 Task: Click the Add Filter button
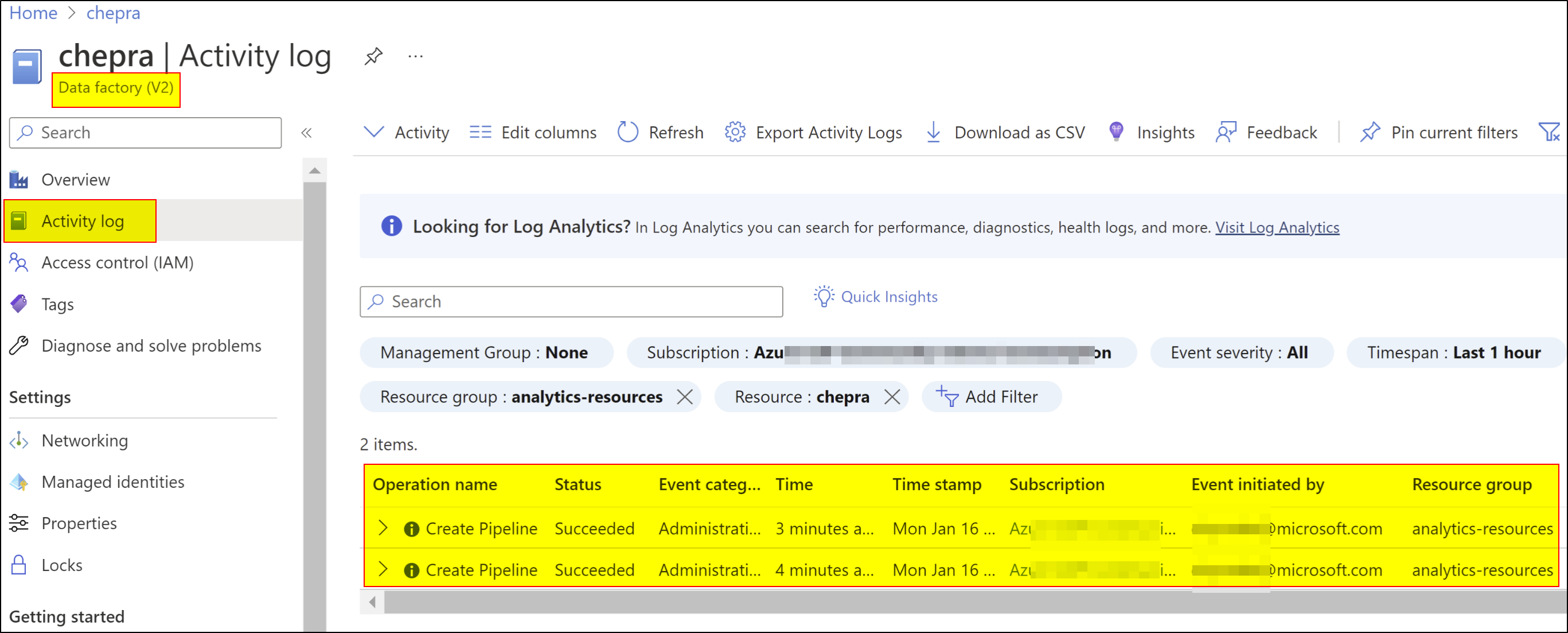click(x=992, y=397)
